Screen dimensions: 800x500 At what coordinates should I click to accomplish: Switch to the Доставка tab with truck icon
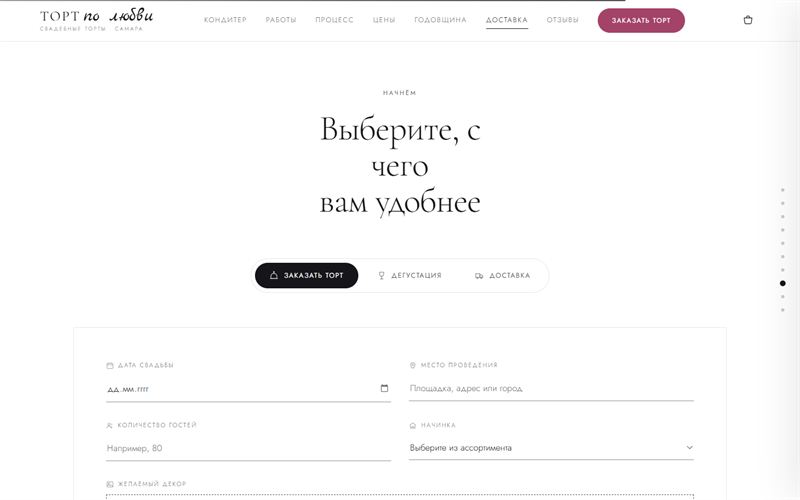503,276
